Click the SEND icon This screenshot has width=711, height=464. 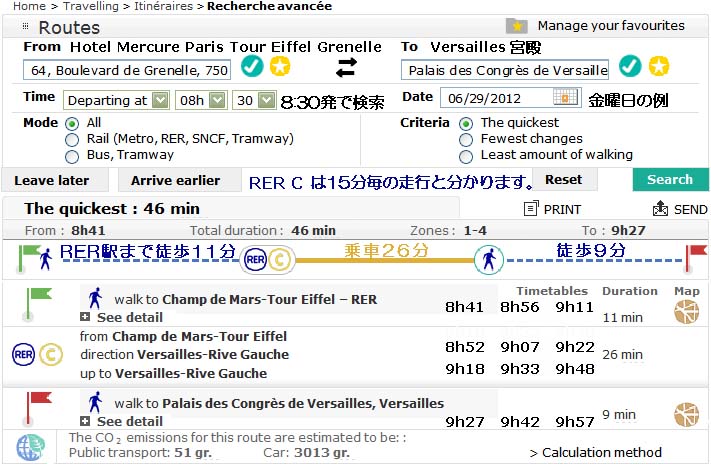coord(660,209)
